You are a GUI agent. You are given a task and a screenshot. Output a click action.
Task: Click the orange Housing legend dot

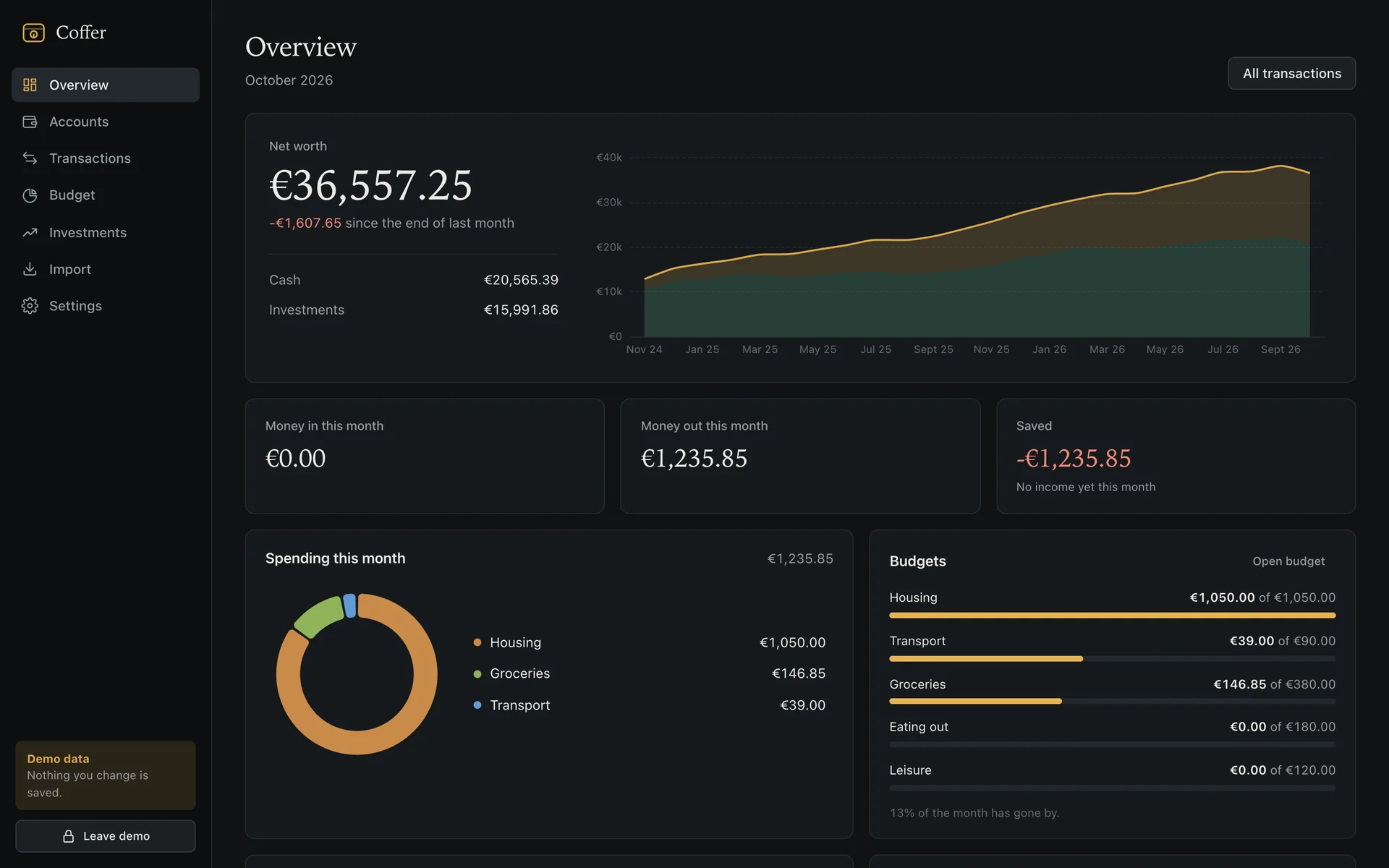coord(477,642)
